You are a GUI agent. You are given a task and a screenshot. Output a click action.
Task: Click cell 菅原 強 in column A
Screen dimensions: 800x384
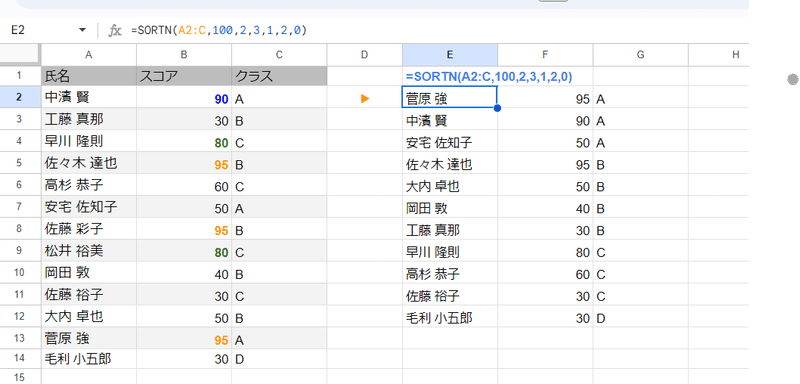89,339
